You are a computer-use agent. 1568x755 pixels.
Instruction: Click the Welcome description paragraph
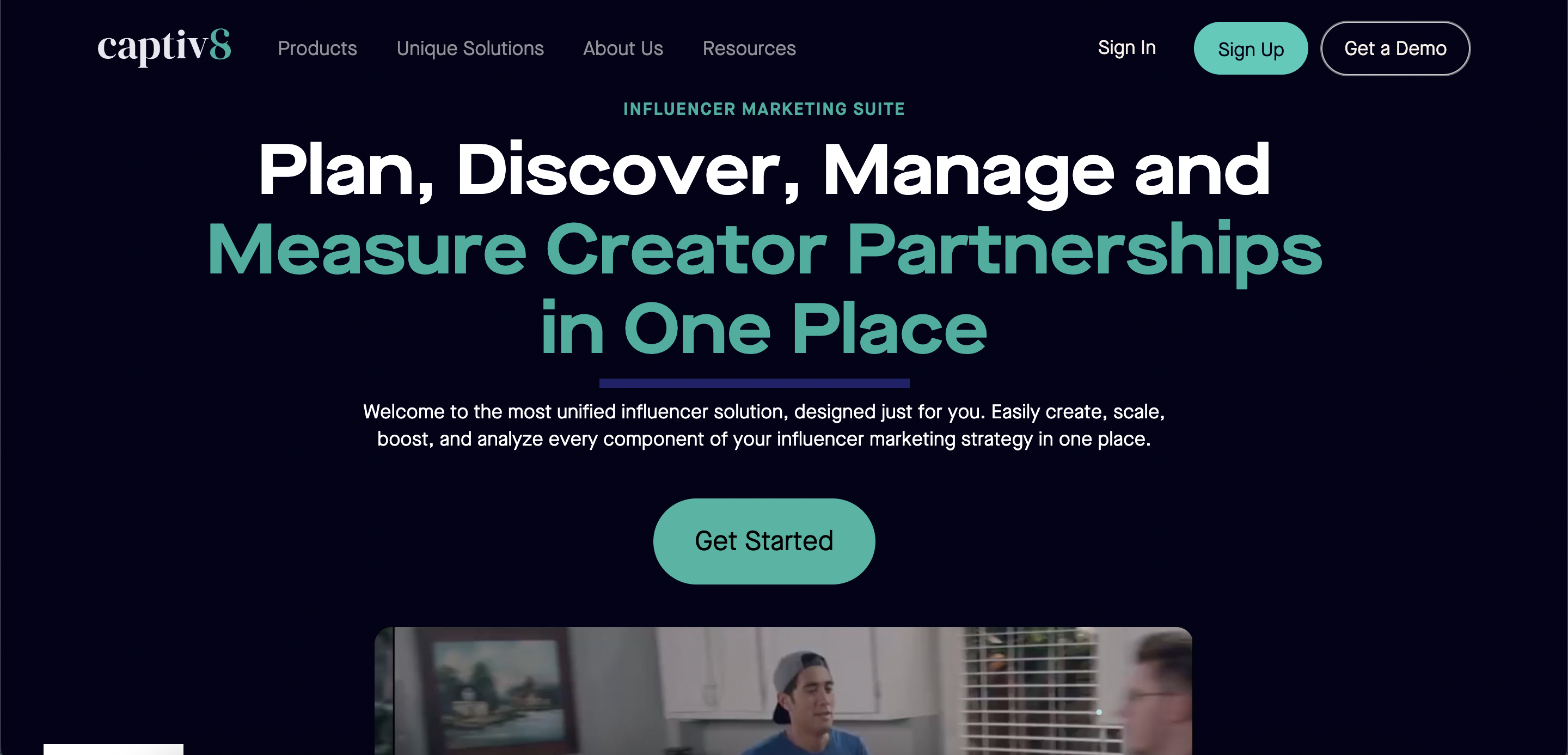pyautogui.click(x=764, y=425)
